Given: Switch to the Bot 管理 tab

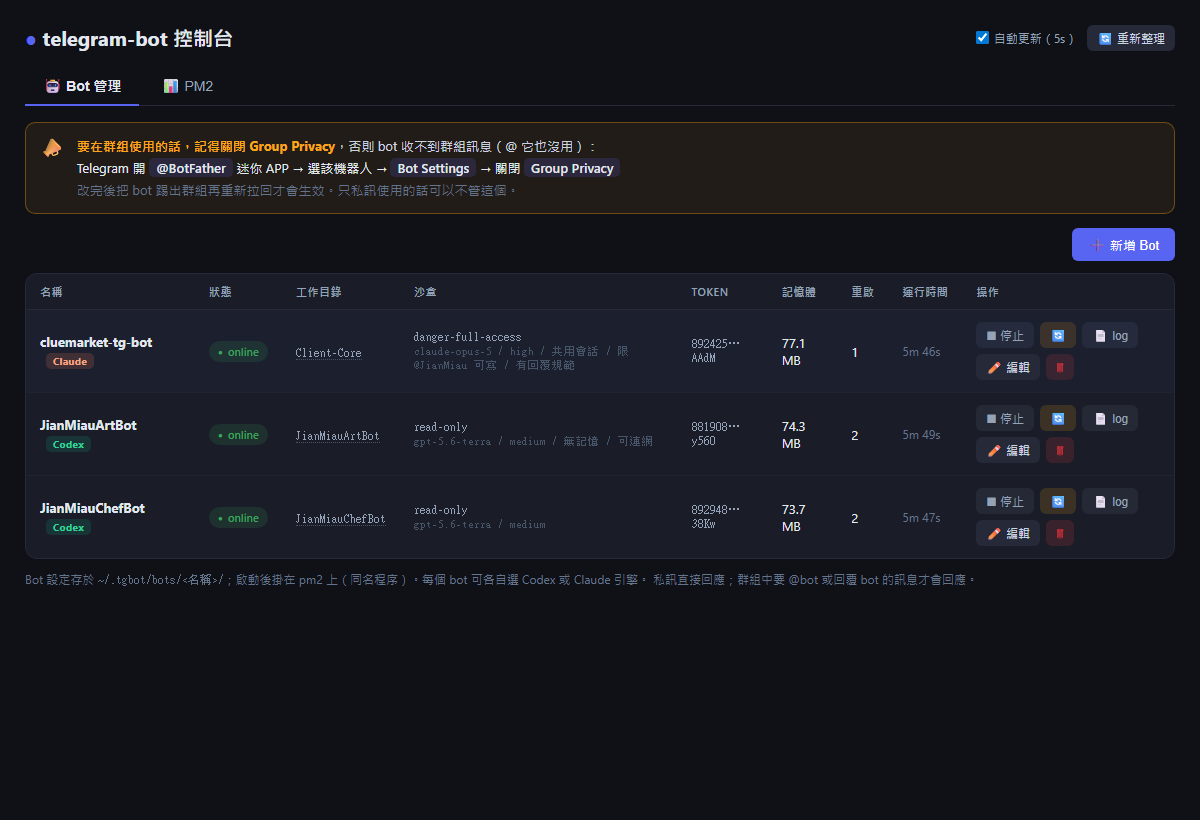Looking at the screenshot, I should [82, 86].
